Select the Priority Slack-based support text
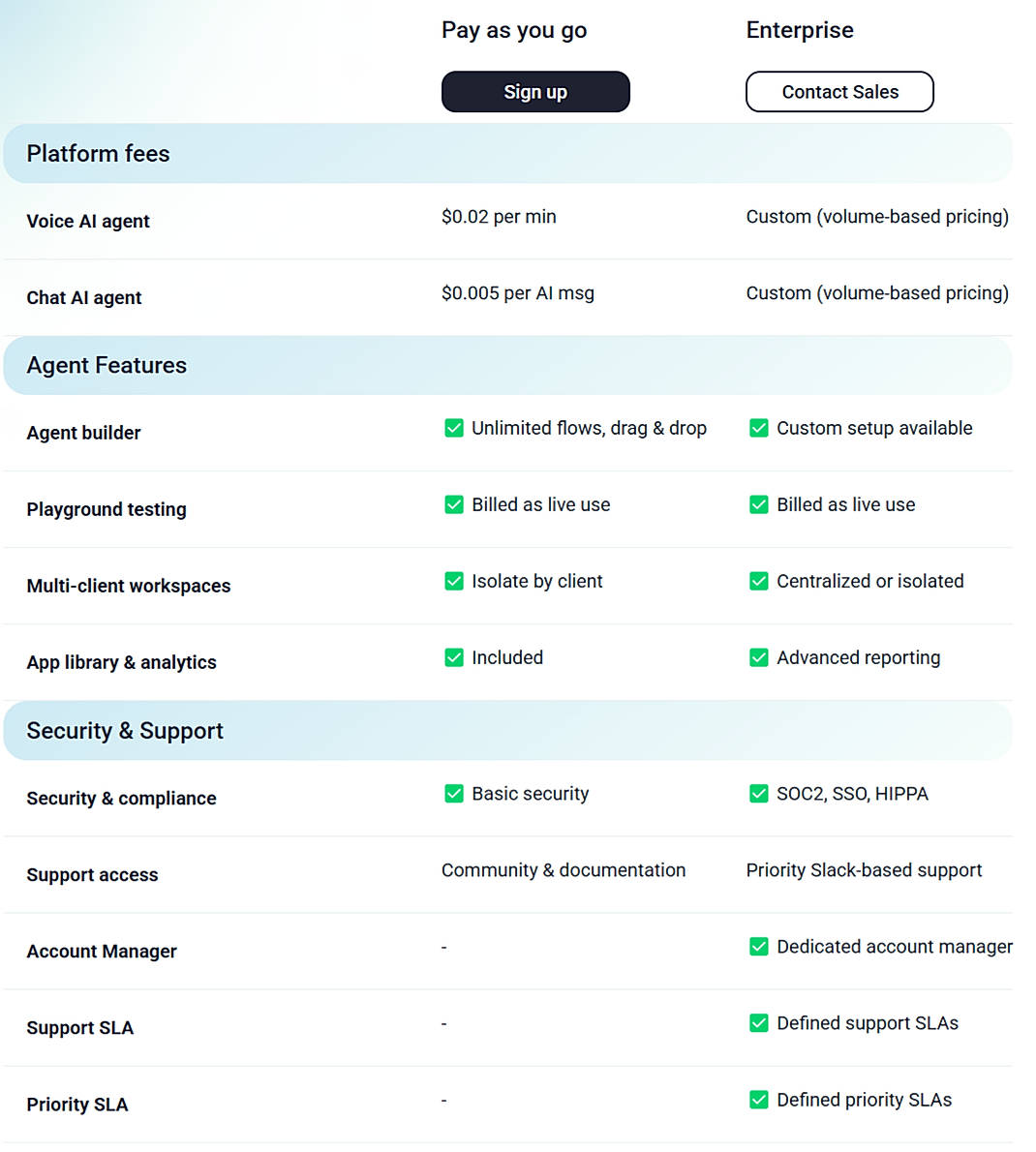 click(x=864, y=870)
